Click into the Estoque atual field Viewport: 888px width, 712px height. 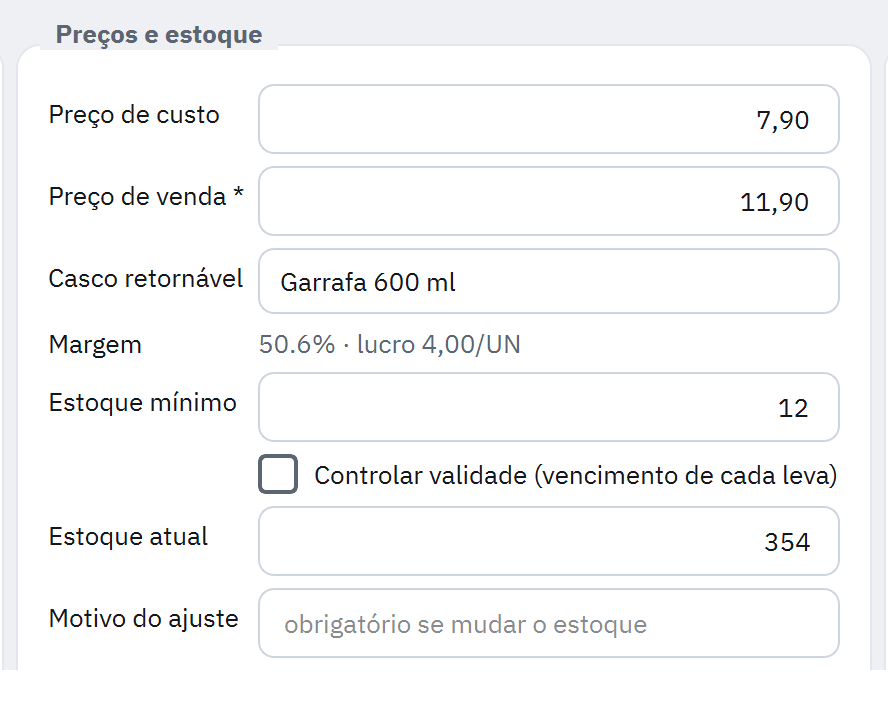[548, 541]
